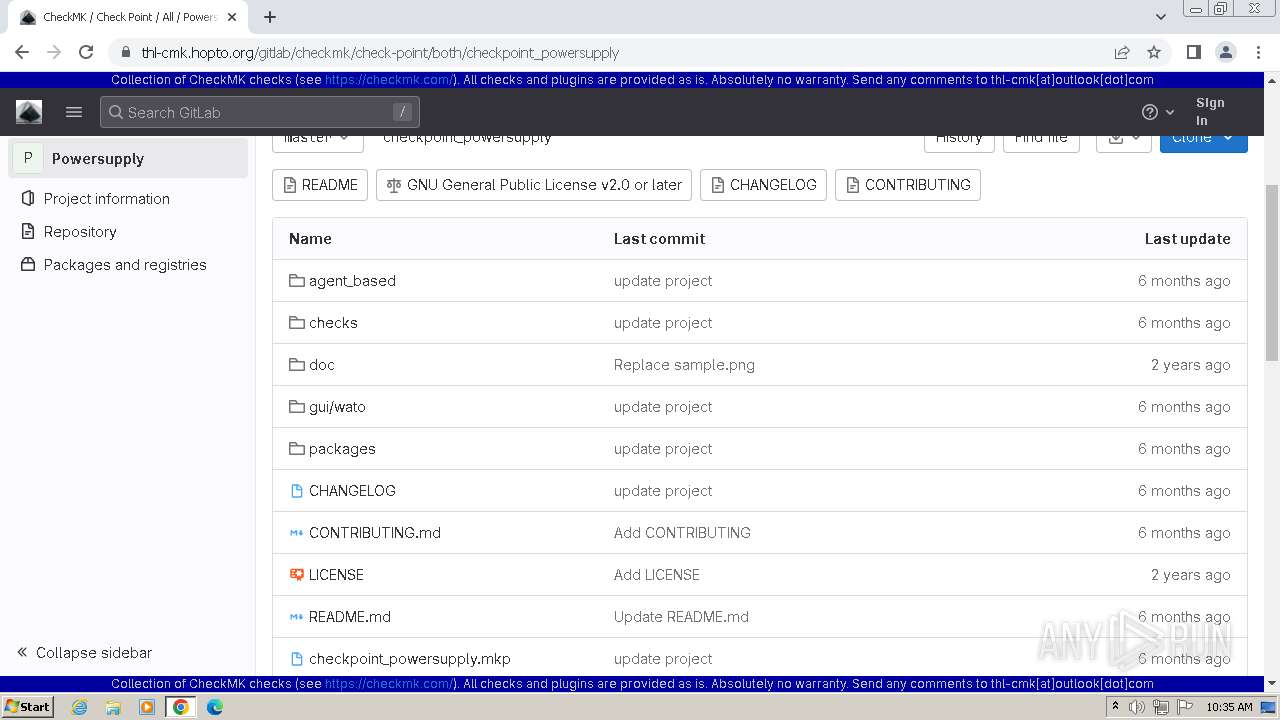This screenshot has height=720, width=1280.
Task: Click the checks folder icon
Action: click(x=297, y=322)
